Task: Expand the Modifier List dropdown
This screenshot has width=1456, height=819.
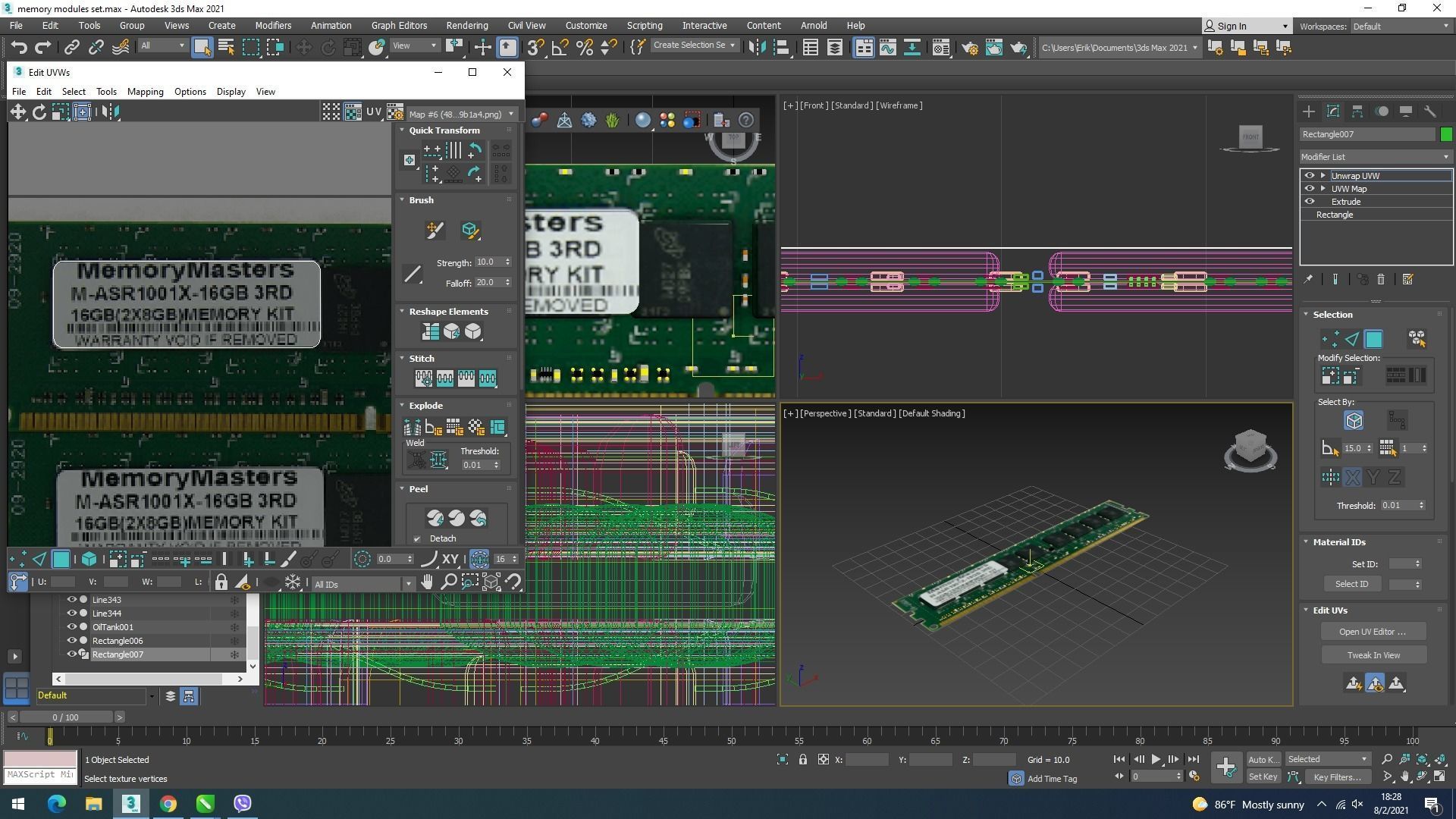Action: (1445, 157)
